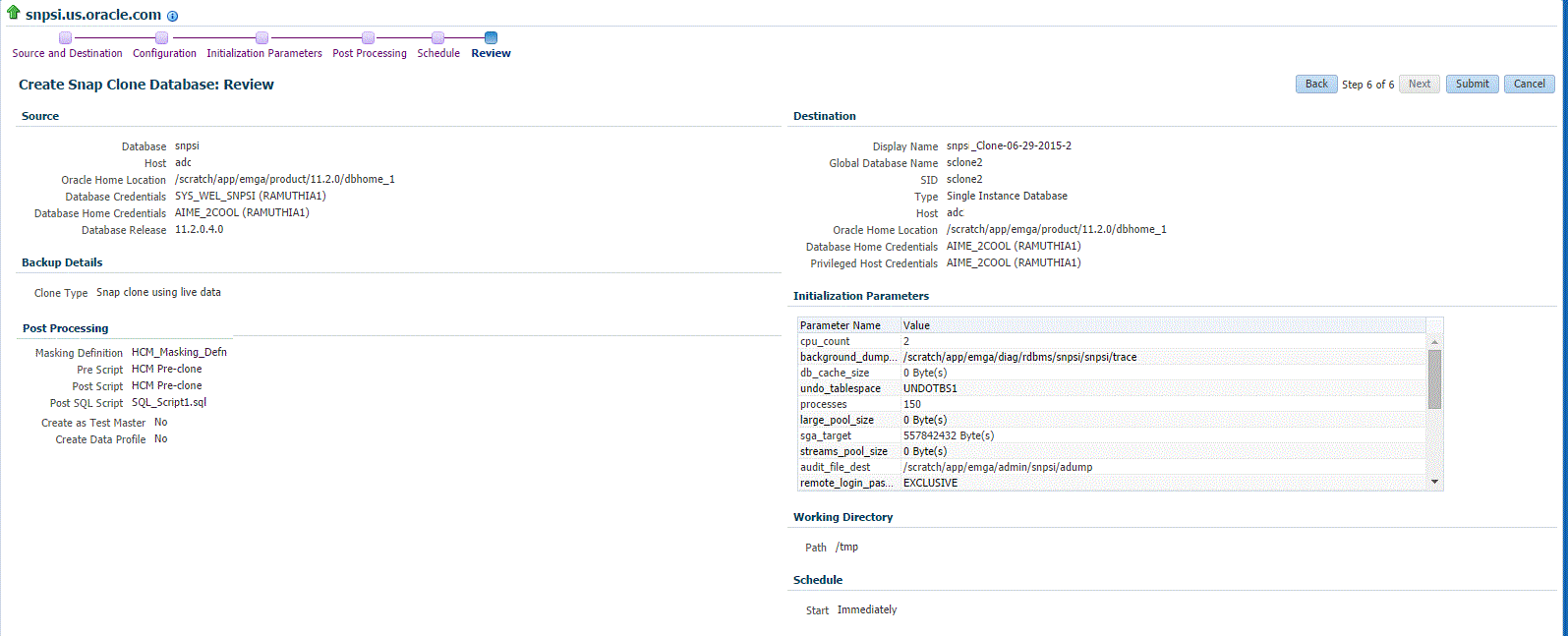Click the 557842432 Byte(s) value
Screen dimensions: 1568x636
[949, 435]
